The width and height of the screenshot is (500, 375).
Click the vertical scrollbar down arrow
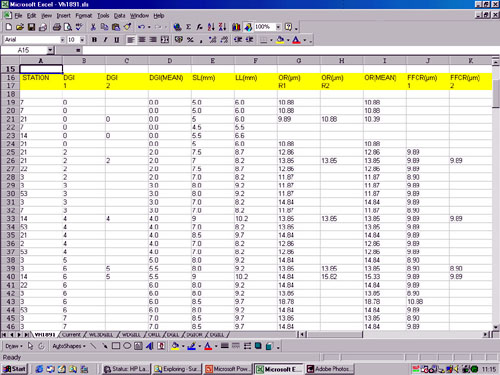496,327
